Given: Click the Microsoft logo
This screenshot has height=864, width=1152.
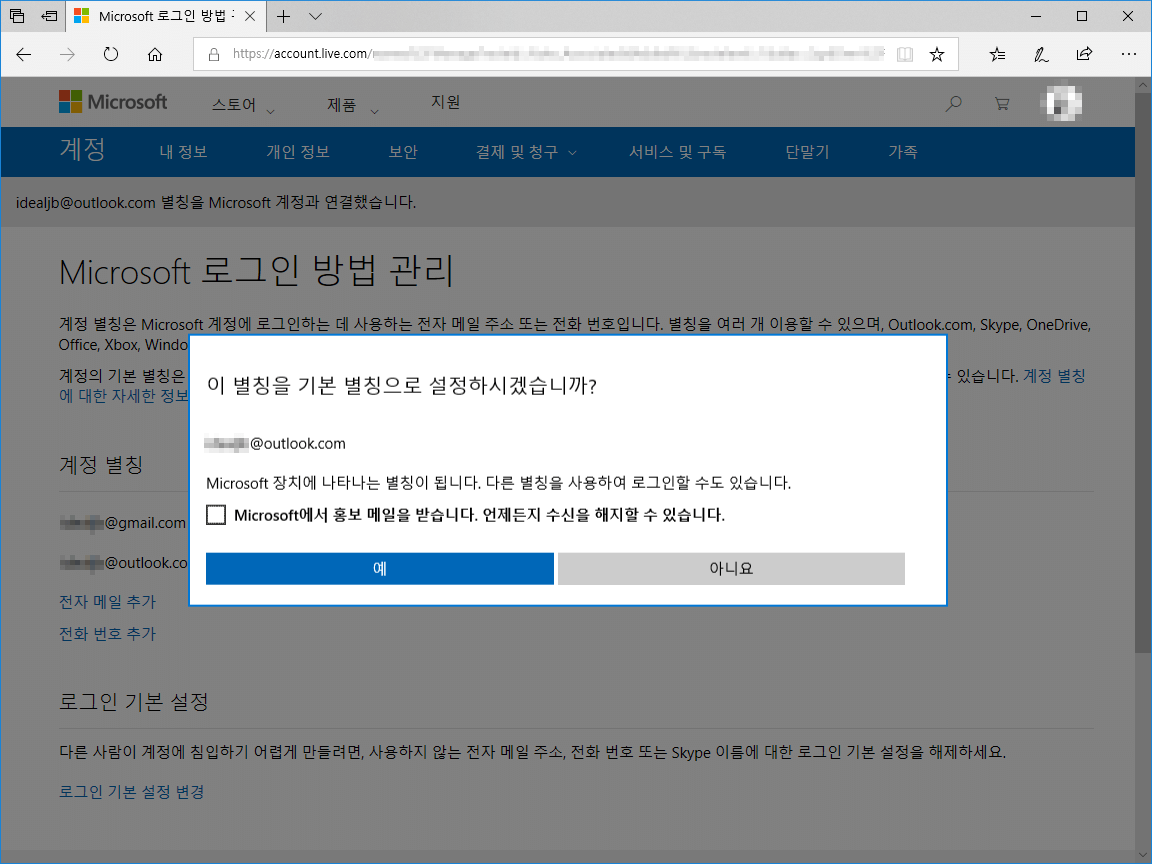Looking at the screenshot, I should 113,102.
